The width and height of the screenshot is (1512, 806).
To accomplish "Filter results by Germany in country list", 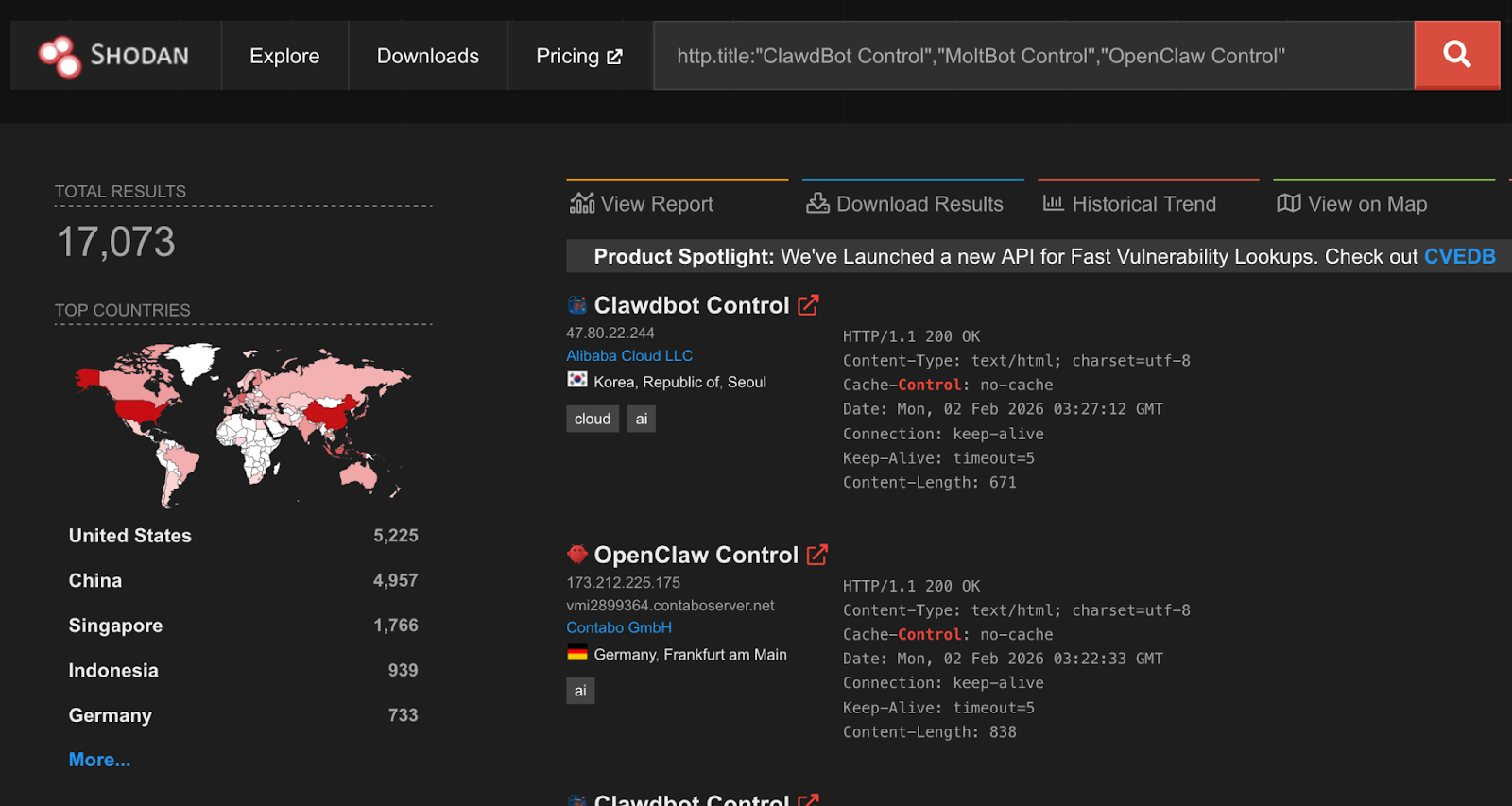I will 110,715.
